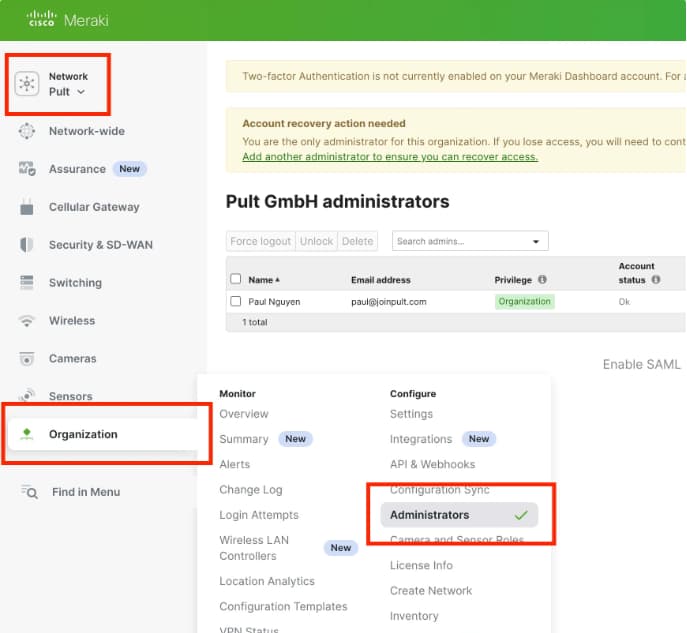The image size is (687, 633).
Task: Open Cameras menu
Action: [x=73, y=358]
